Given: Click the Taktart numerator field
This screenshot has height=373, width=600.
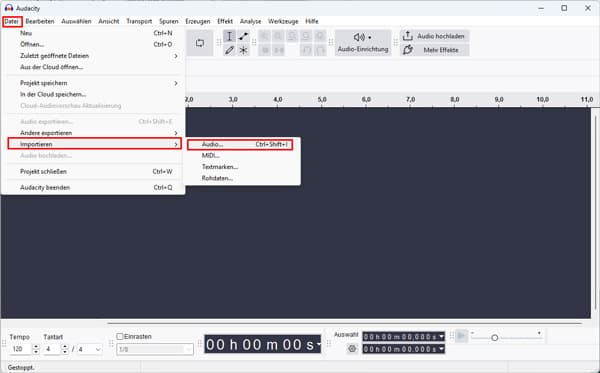Looking at the screenshot, I should 52,349.
